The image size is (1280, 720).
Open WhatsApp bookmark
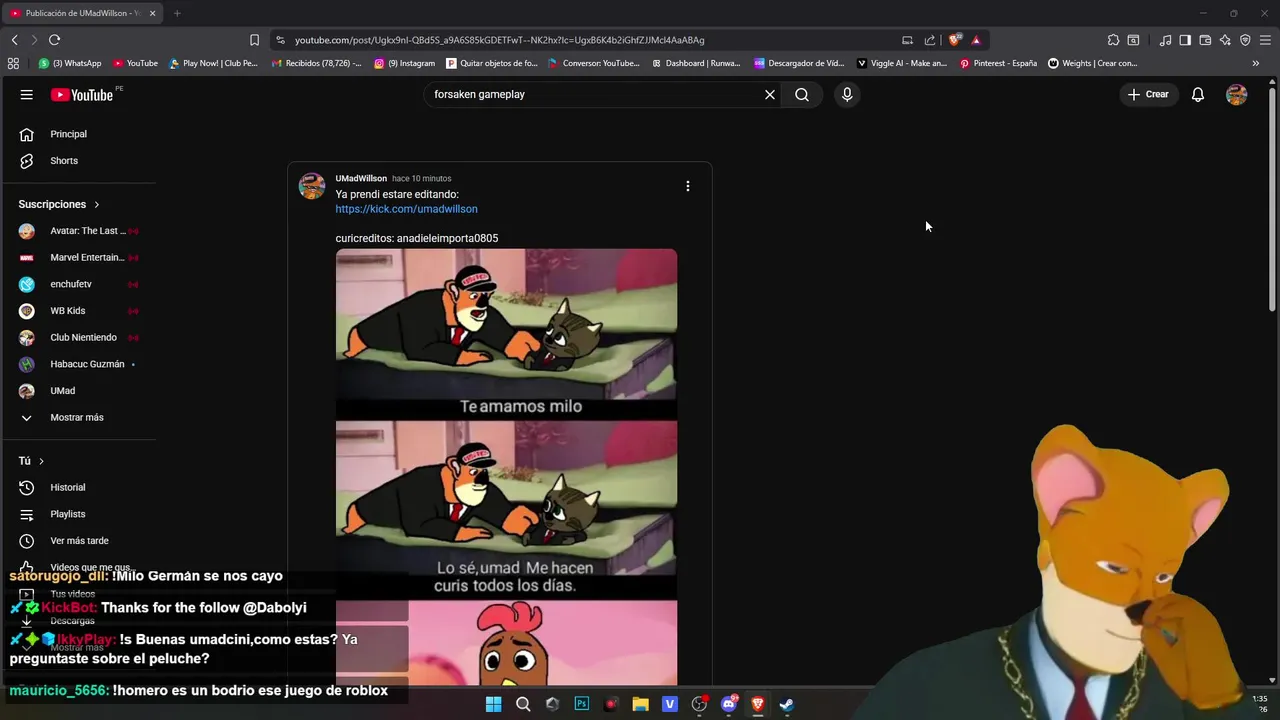point(70,63)
